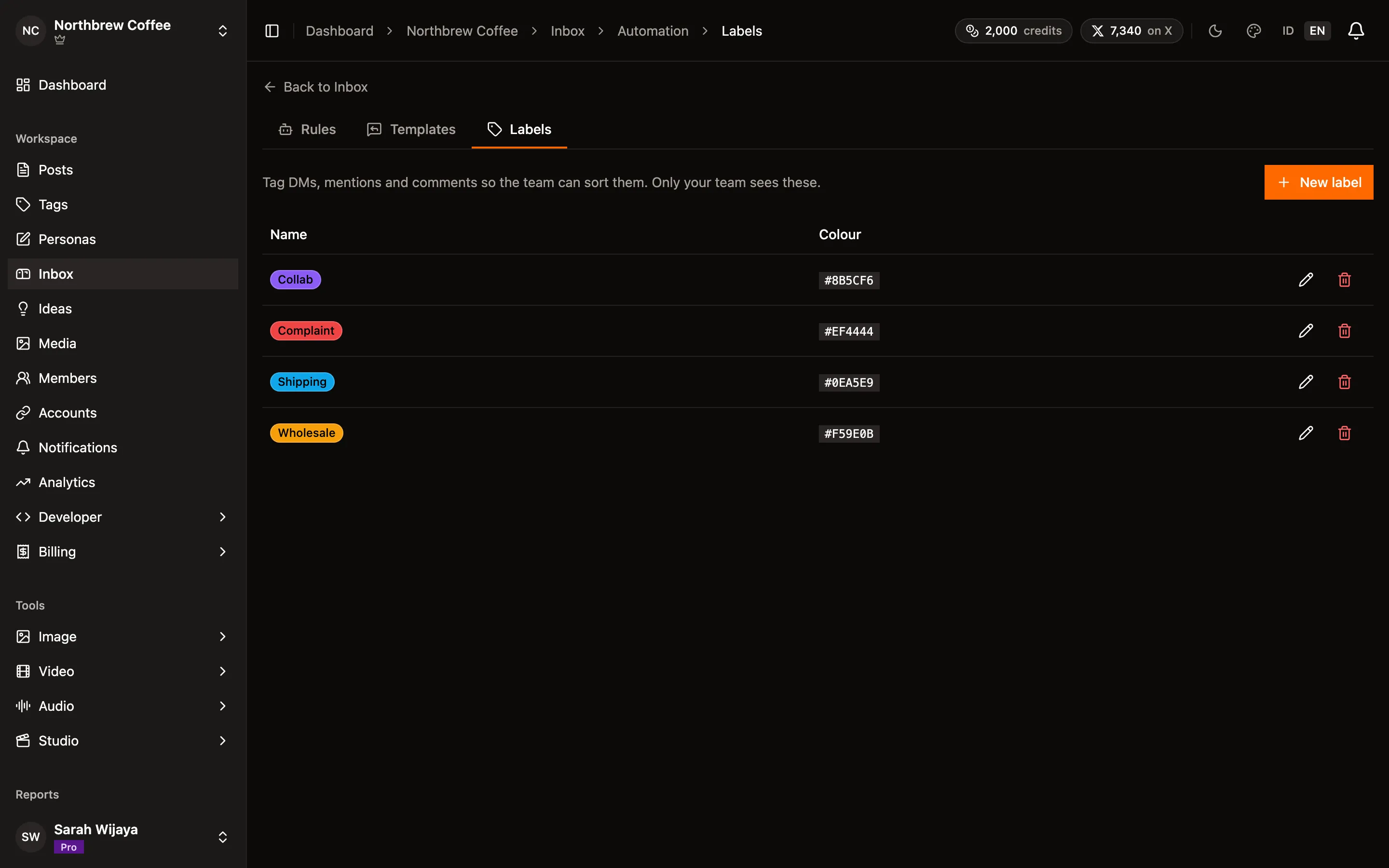The width and height of the screenshot is (1389, 868).
Task: Delete the Complaint label
Action: click(1344, 331)
